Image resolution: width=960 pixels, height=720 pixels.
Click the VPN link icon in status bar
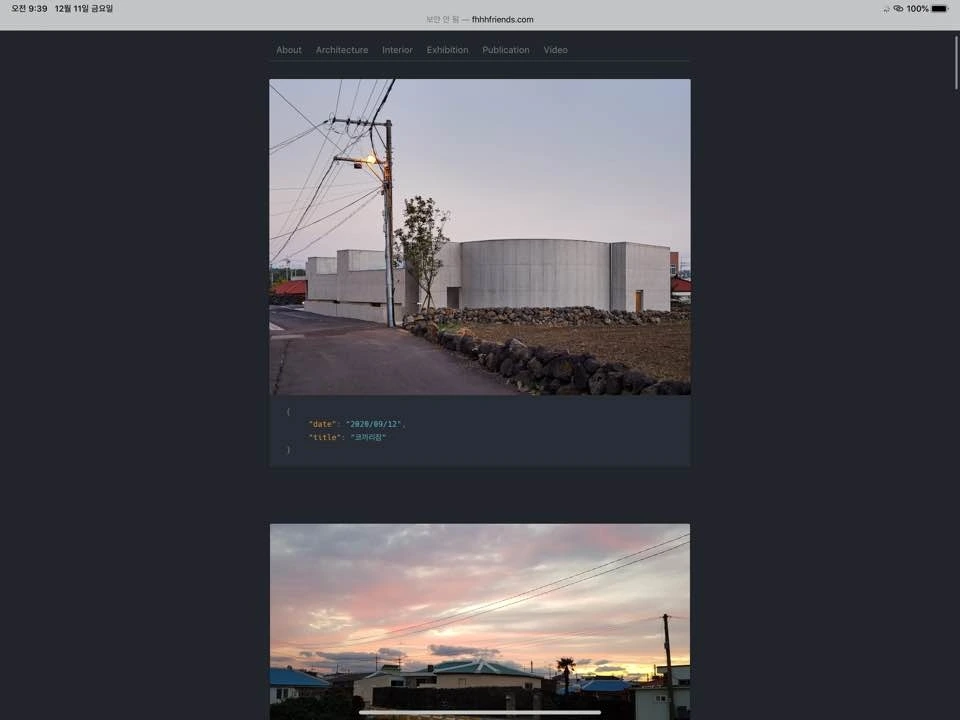point(898,9)
